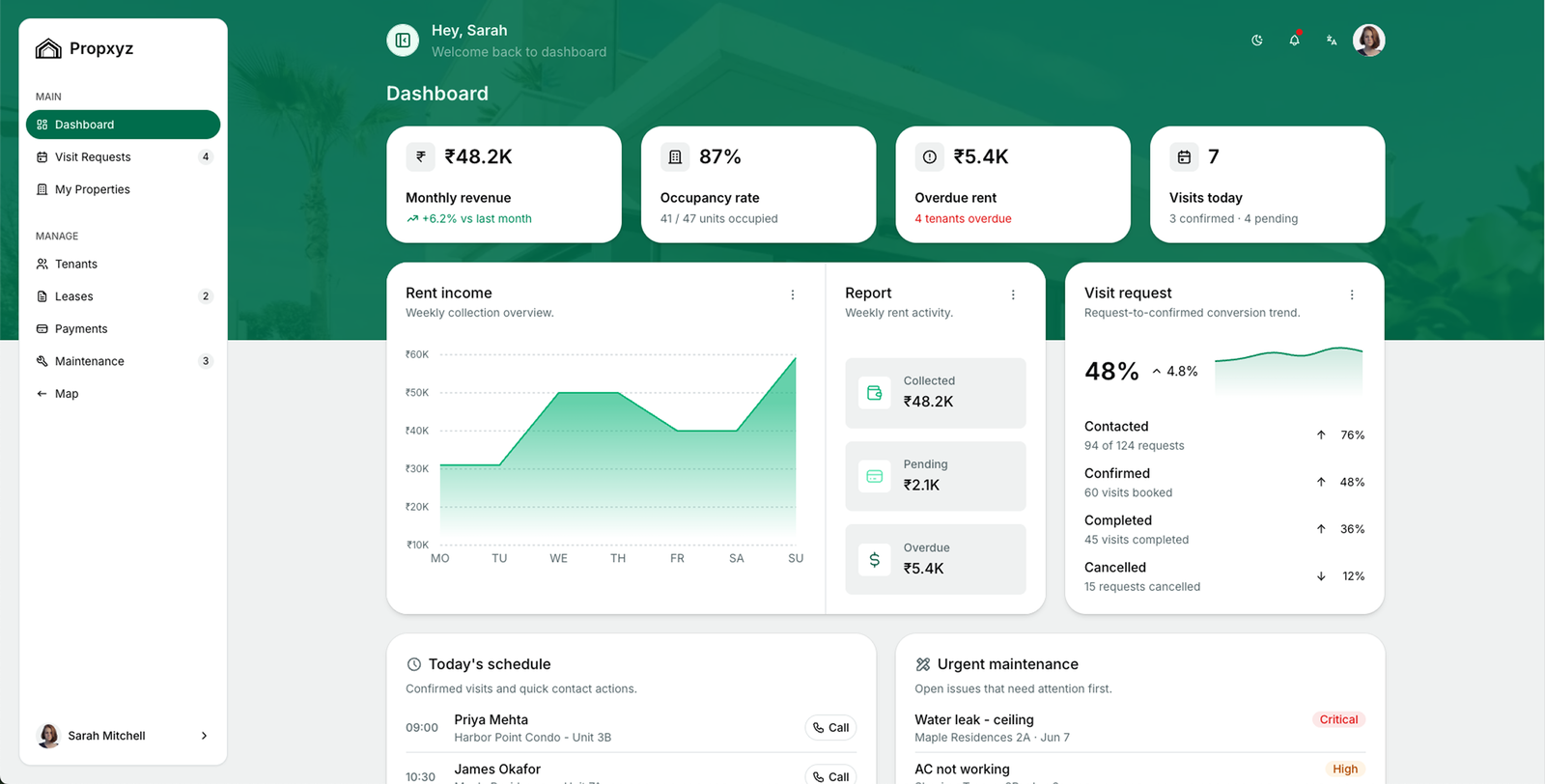Click Sarah Mitchell's sidebar avatar
Viewport: 1545px width, 784px height.
(47, 736)
